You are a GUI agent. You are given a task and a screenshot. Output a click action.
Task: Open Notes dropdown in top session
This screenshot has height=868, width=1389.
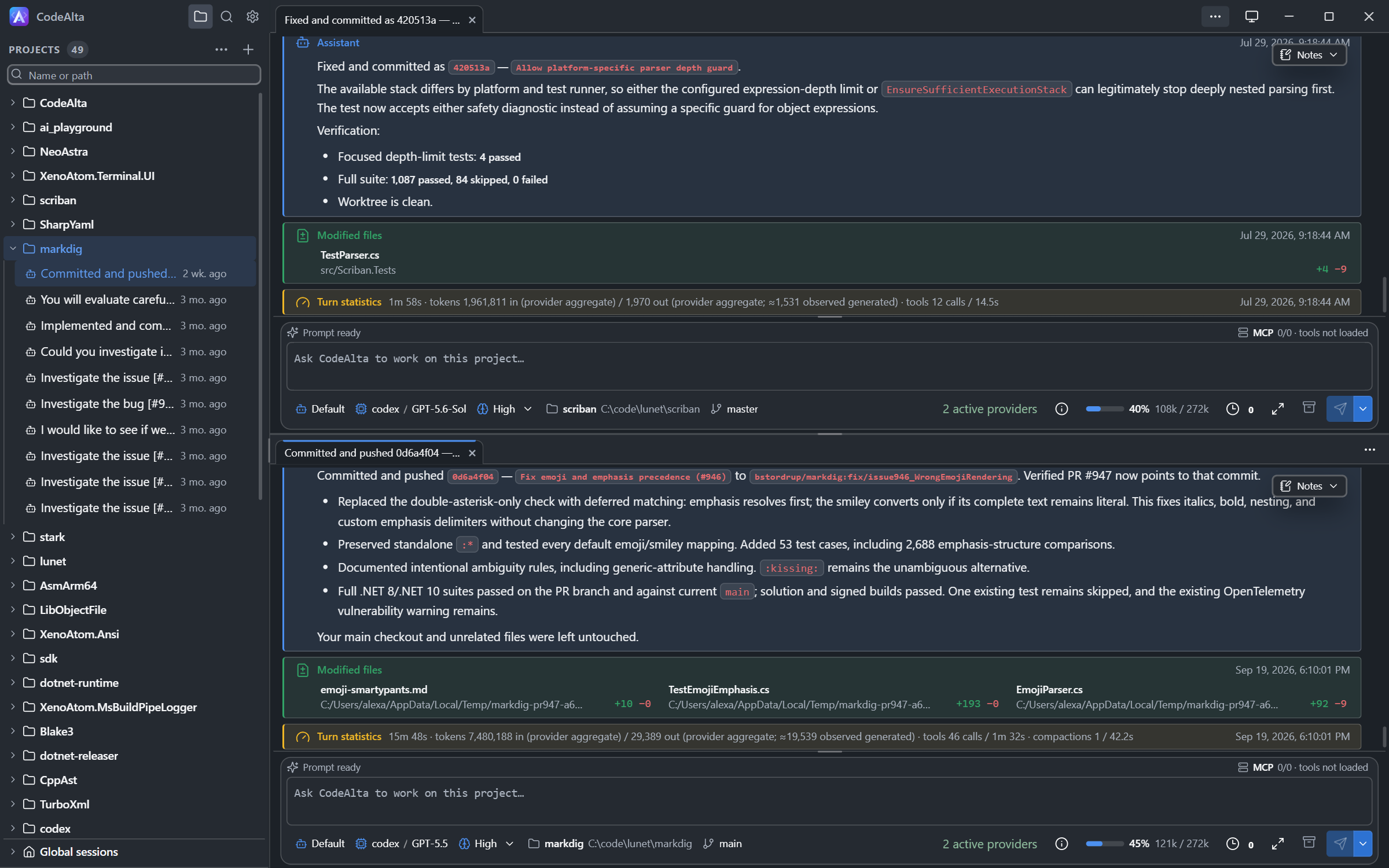1309,55
